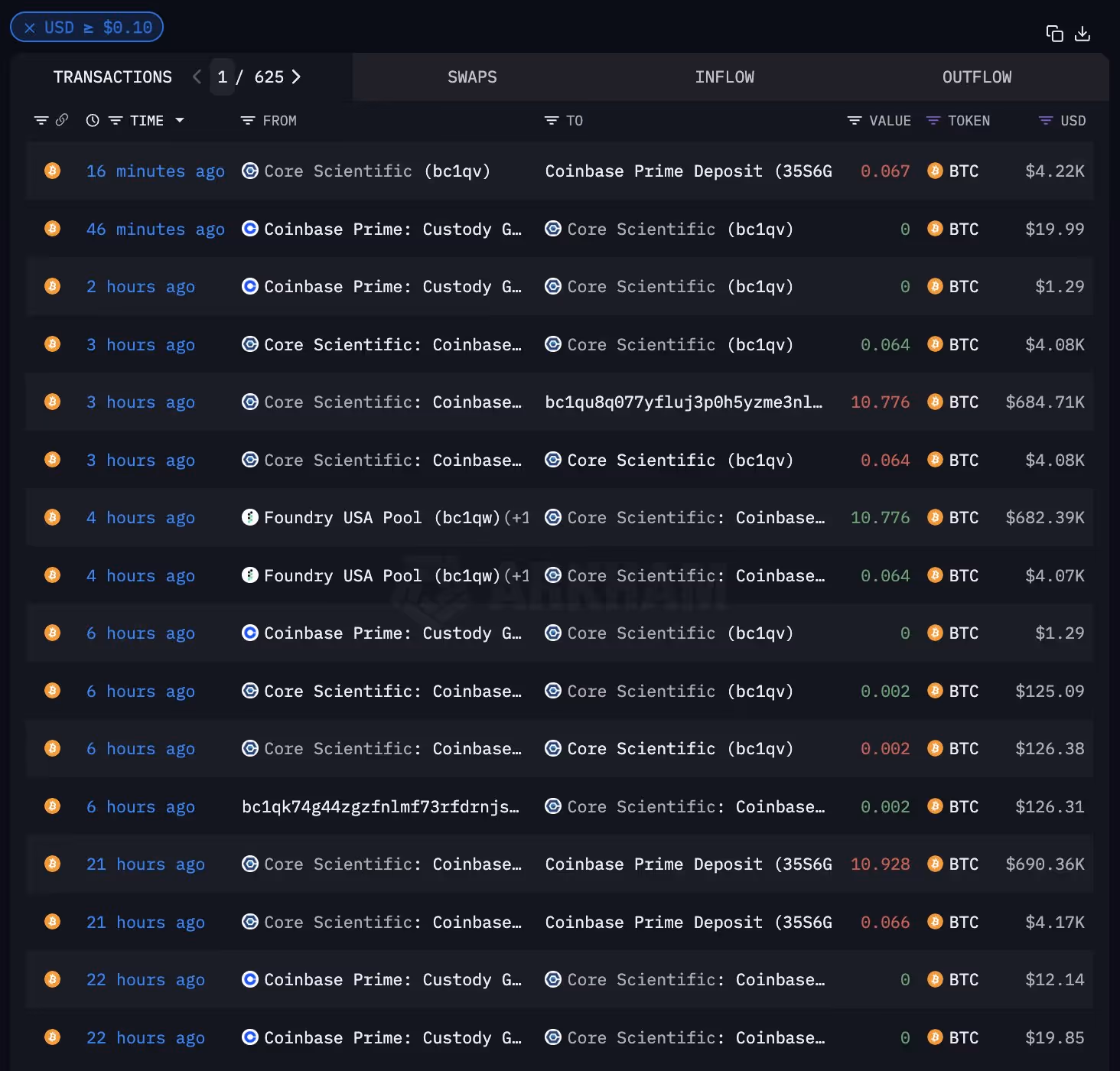Click the $126.38 USD amount
This screenshot has height=1071, width=1120.
click(x=1050, y=749)
